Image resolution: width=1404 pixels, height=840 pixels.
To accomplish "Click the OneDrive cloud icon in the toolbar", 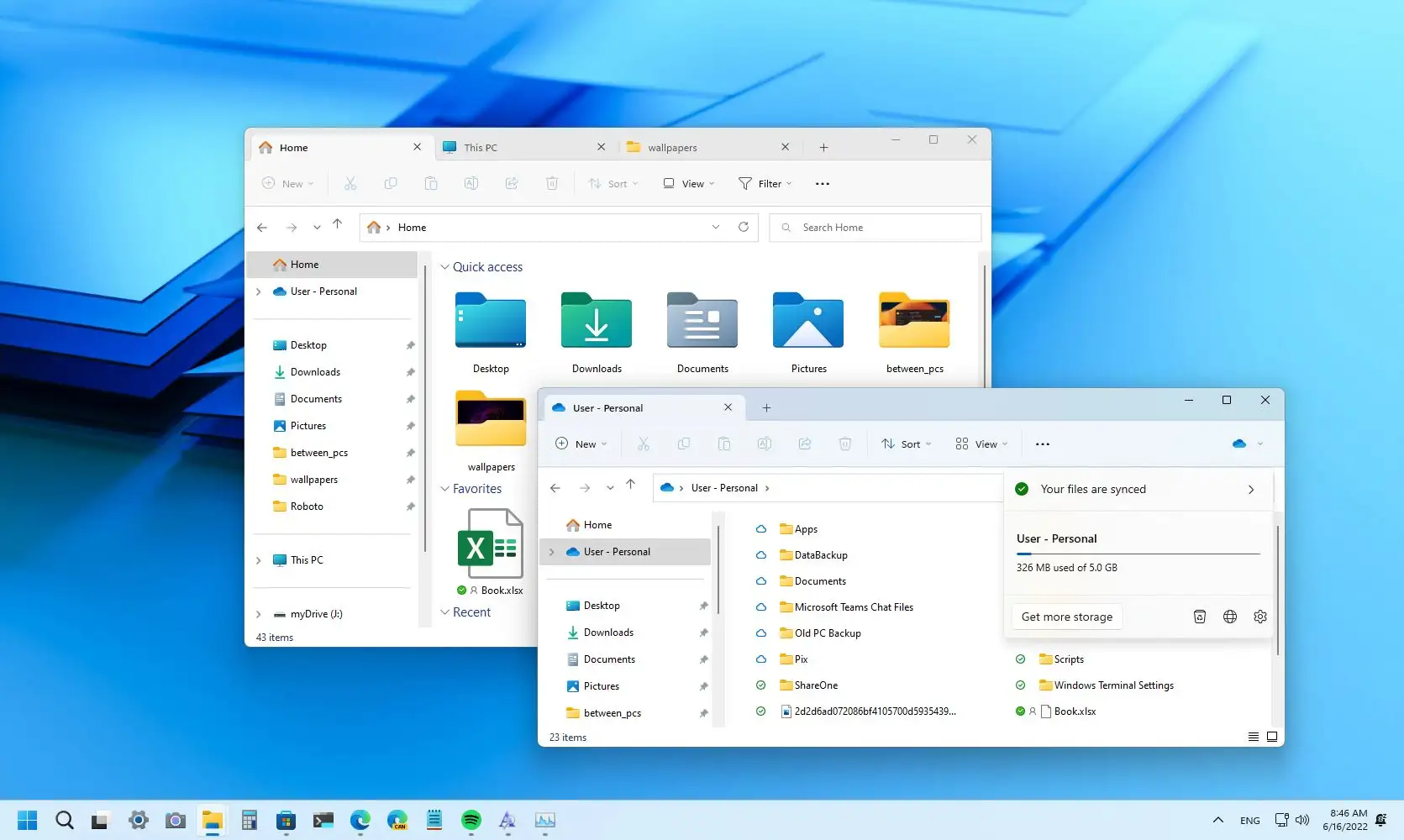I will coord(1238,444).
